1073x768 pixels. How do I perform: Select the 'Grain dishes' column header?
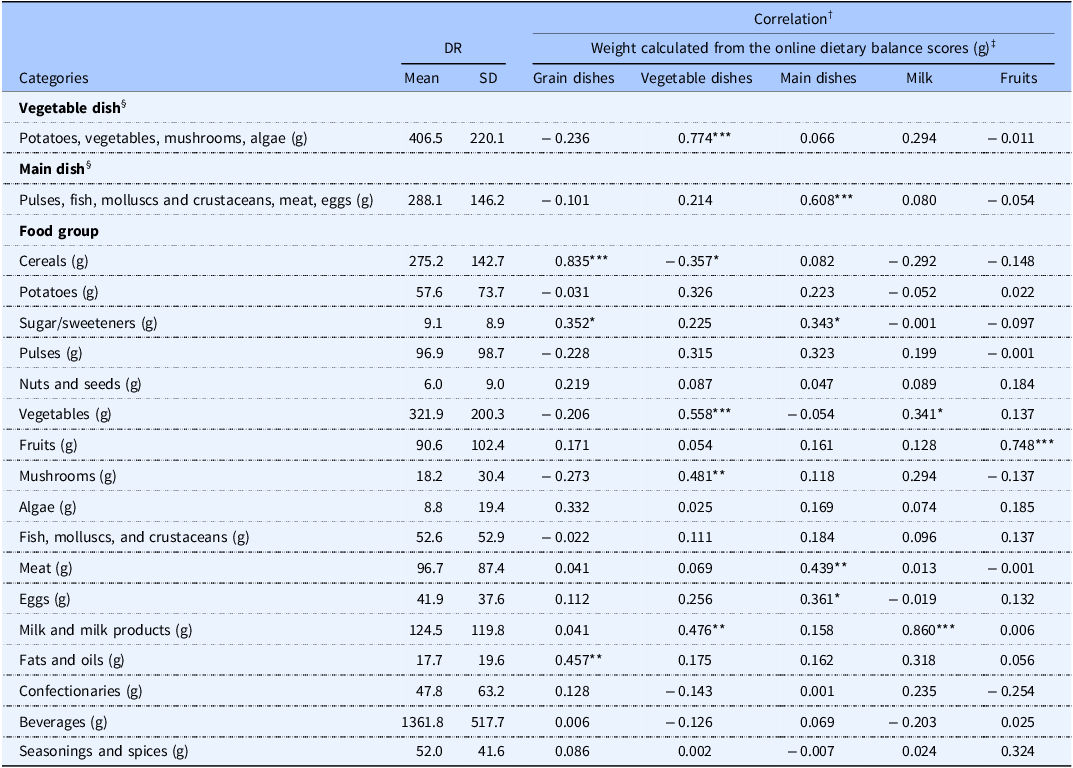coord(573,78)
